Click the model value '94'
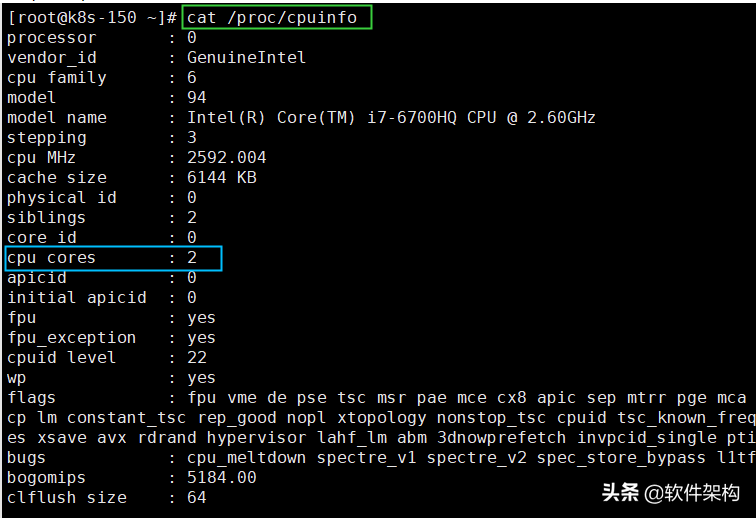The image size is (756, 518). click(x=197, y=98)
